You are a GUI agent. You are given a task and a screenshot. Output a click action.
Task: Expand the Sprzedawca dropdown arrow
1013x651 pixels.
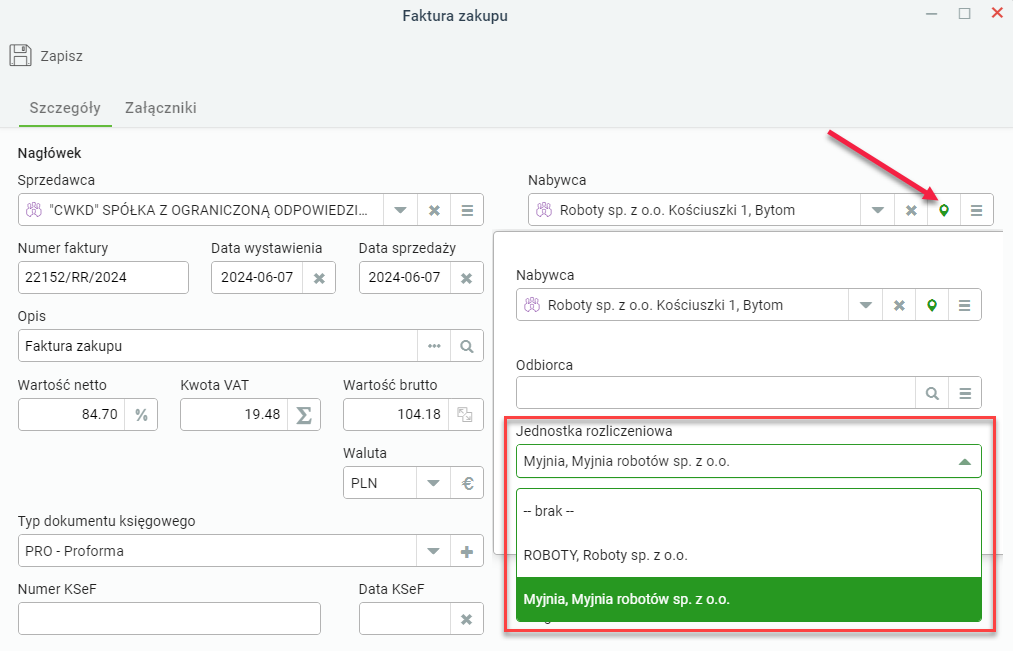point(401,211)
